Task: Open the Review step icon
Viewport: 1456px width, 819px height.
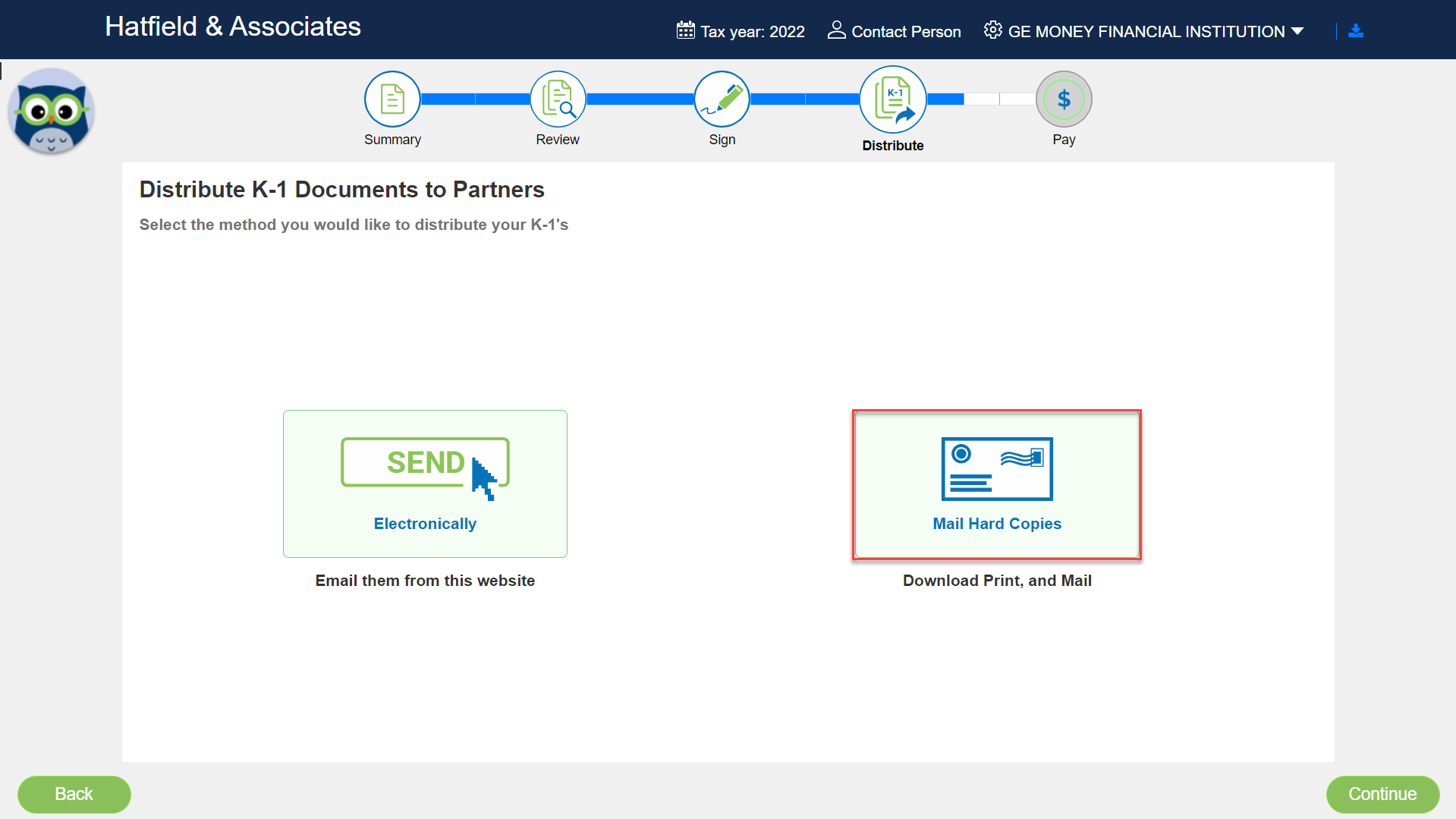Action: click(x=558, y=99)
